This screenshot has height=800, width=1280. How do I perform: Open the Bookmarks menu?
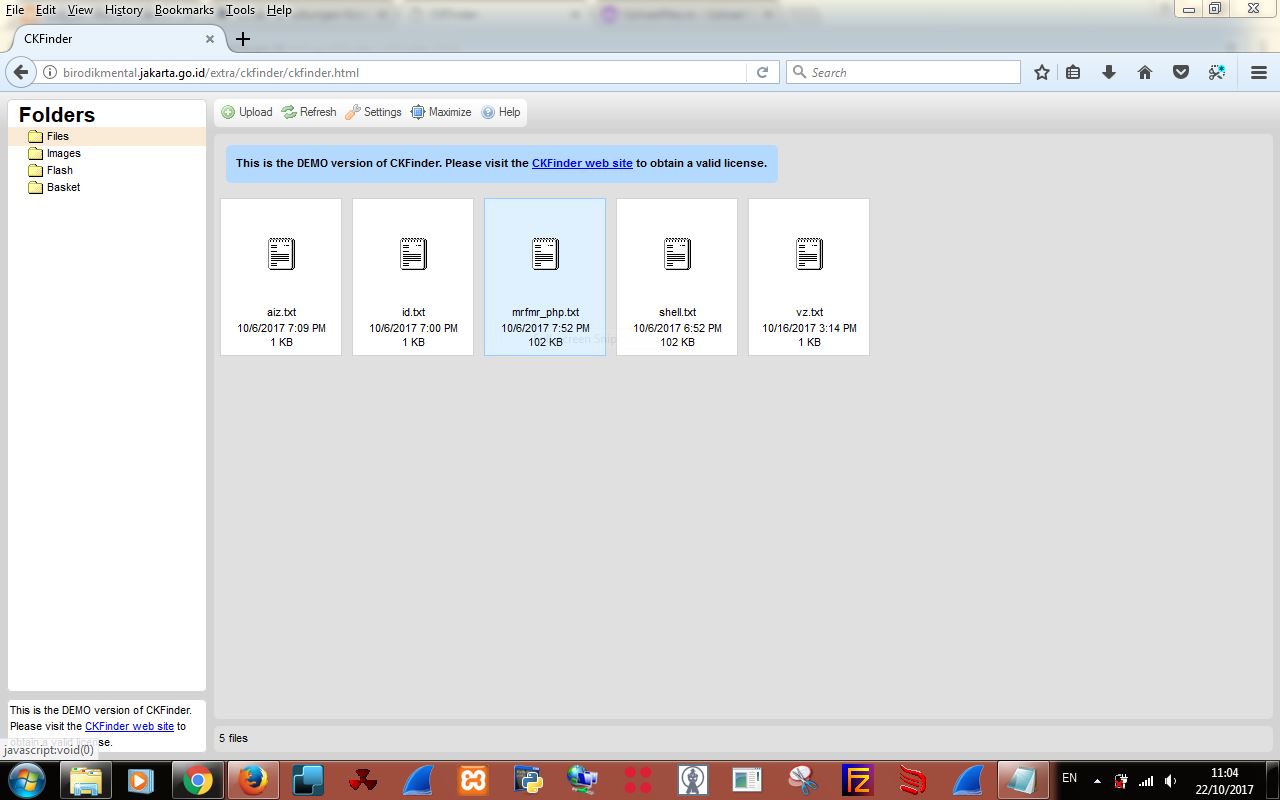(x=184, y=10)
